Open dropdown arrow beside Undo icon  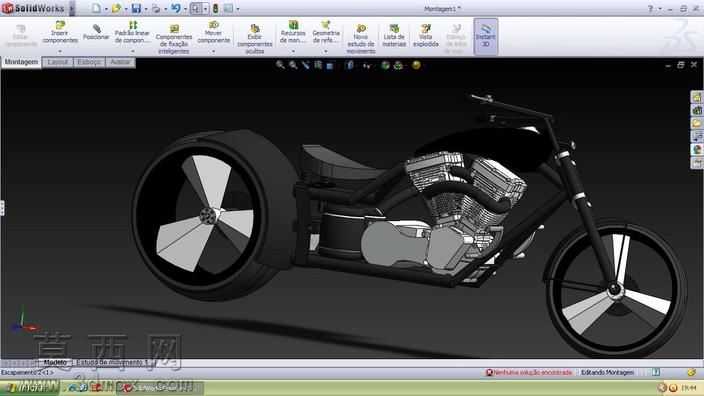click(185, 9)
